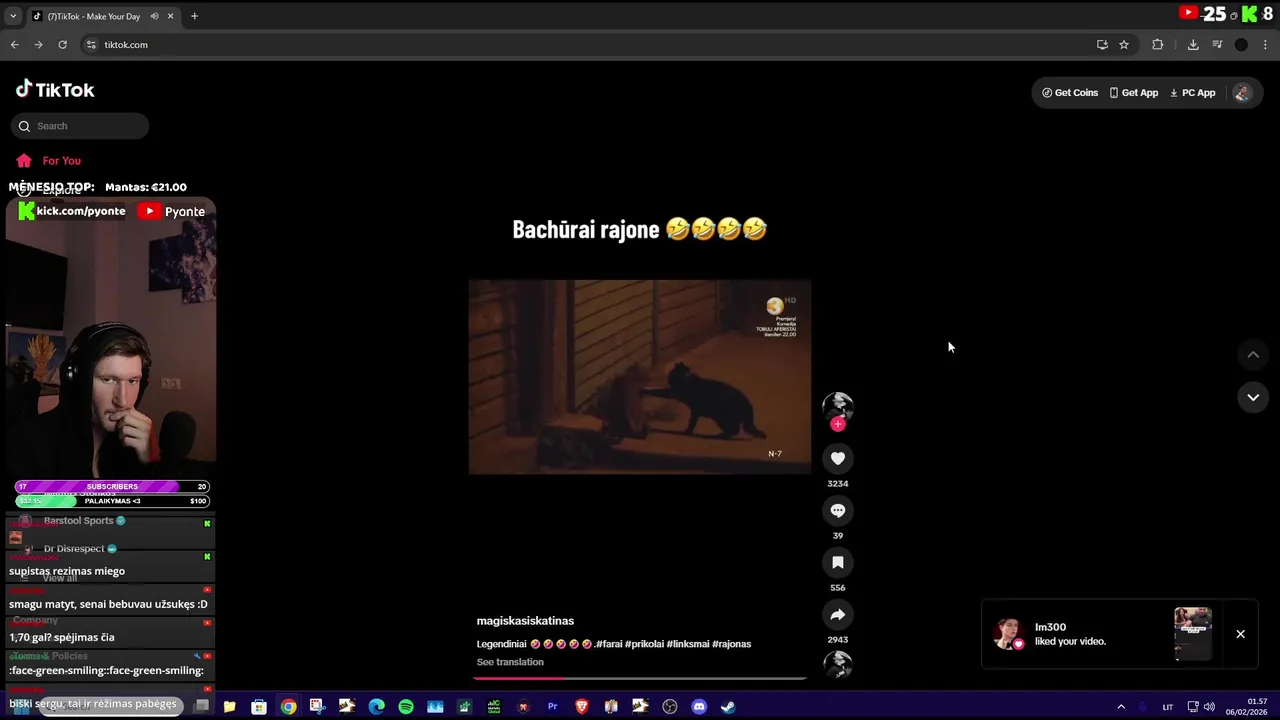Seek on the video progress bar
The height and width of the screenshot is (720, 1280).
[x=640, y=678]
